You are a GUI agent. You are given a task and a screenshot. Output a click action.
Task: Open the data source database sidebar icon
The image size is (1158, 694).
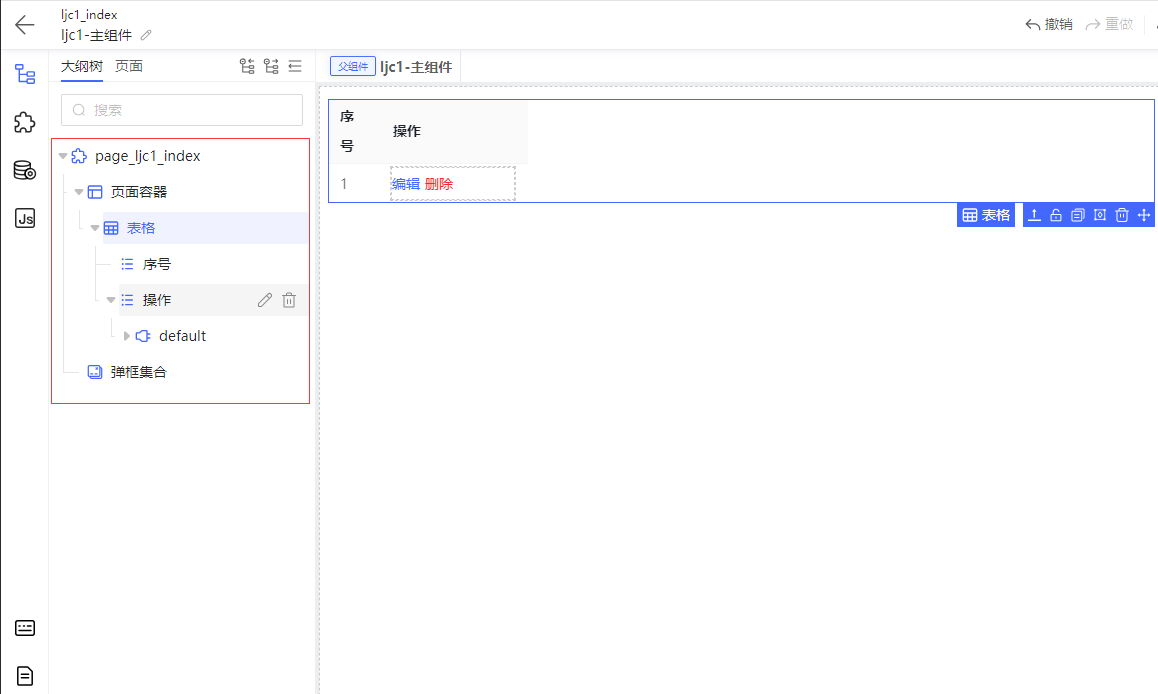tap(24, 171)
